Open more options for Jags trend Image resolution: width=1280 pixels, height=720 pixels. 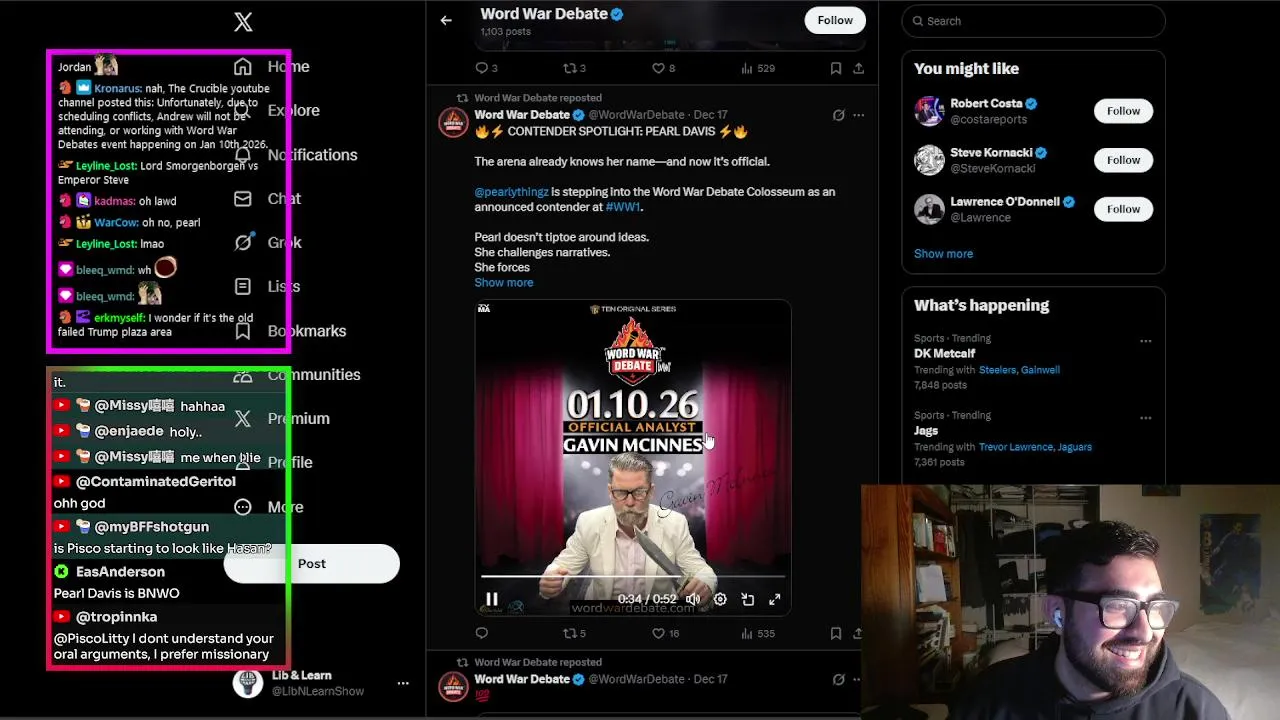[1145, 418]
